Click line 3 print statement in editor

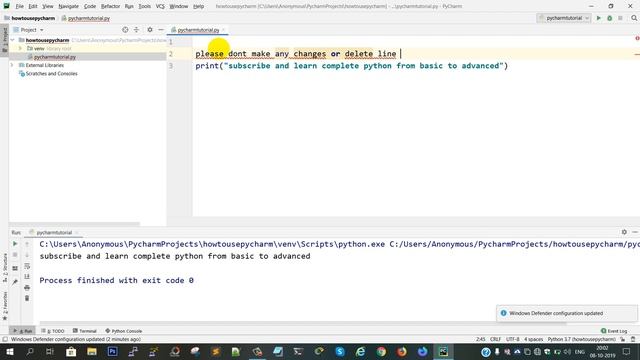point(351,66)
